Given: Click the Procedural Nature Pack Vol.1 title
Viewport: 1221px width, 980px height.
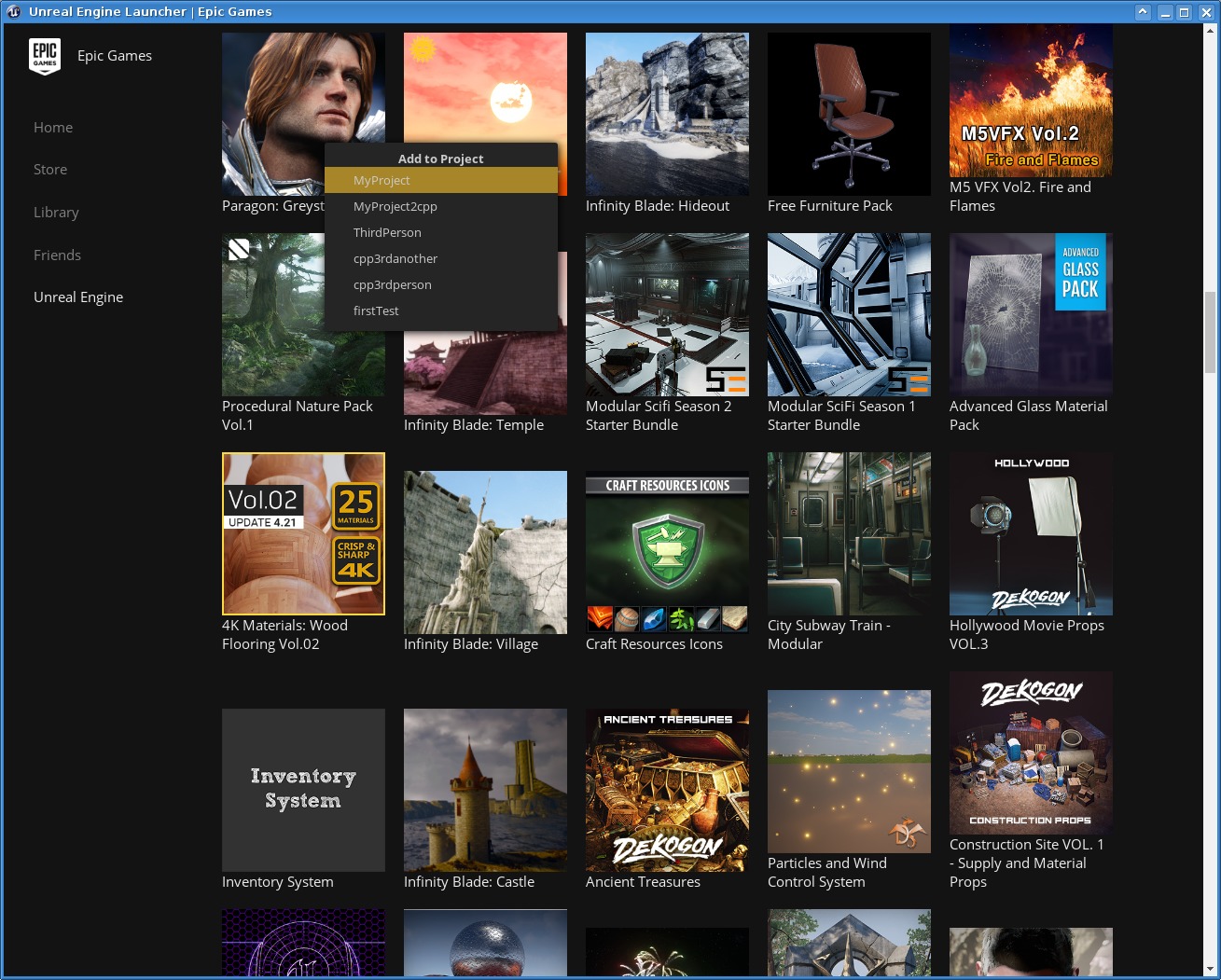Looking at the screenshot, I should coord(298,416).
